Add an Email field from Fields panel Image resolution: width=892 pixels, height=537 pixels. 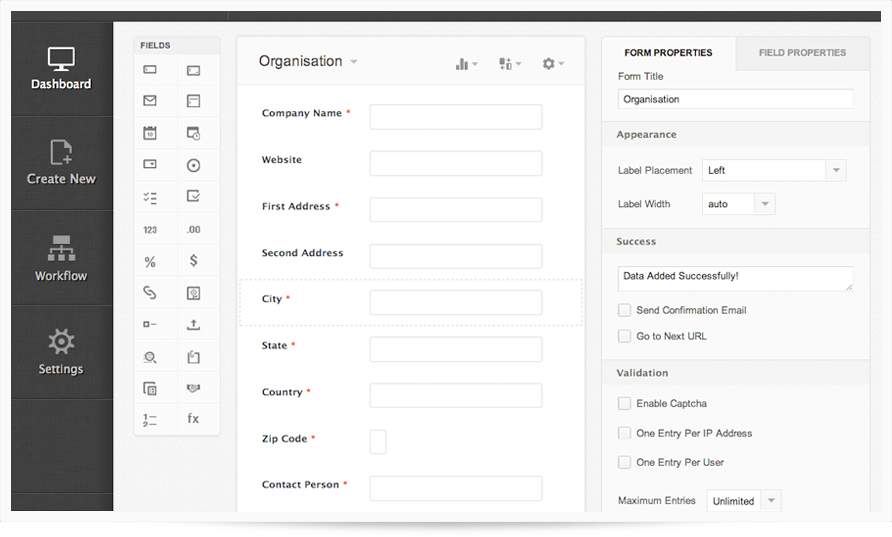[150, 101]
